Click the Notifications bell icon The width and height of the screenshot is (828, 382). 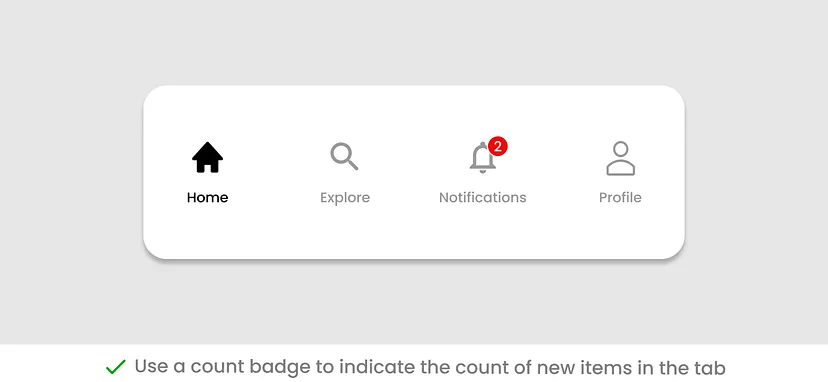click(x=483, y=158)
